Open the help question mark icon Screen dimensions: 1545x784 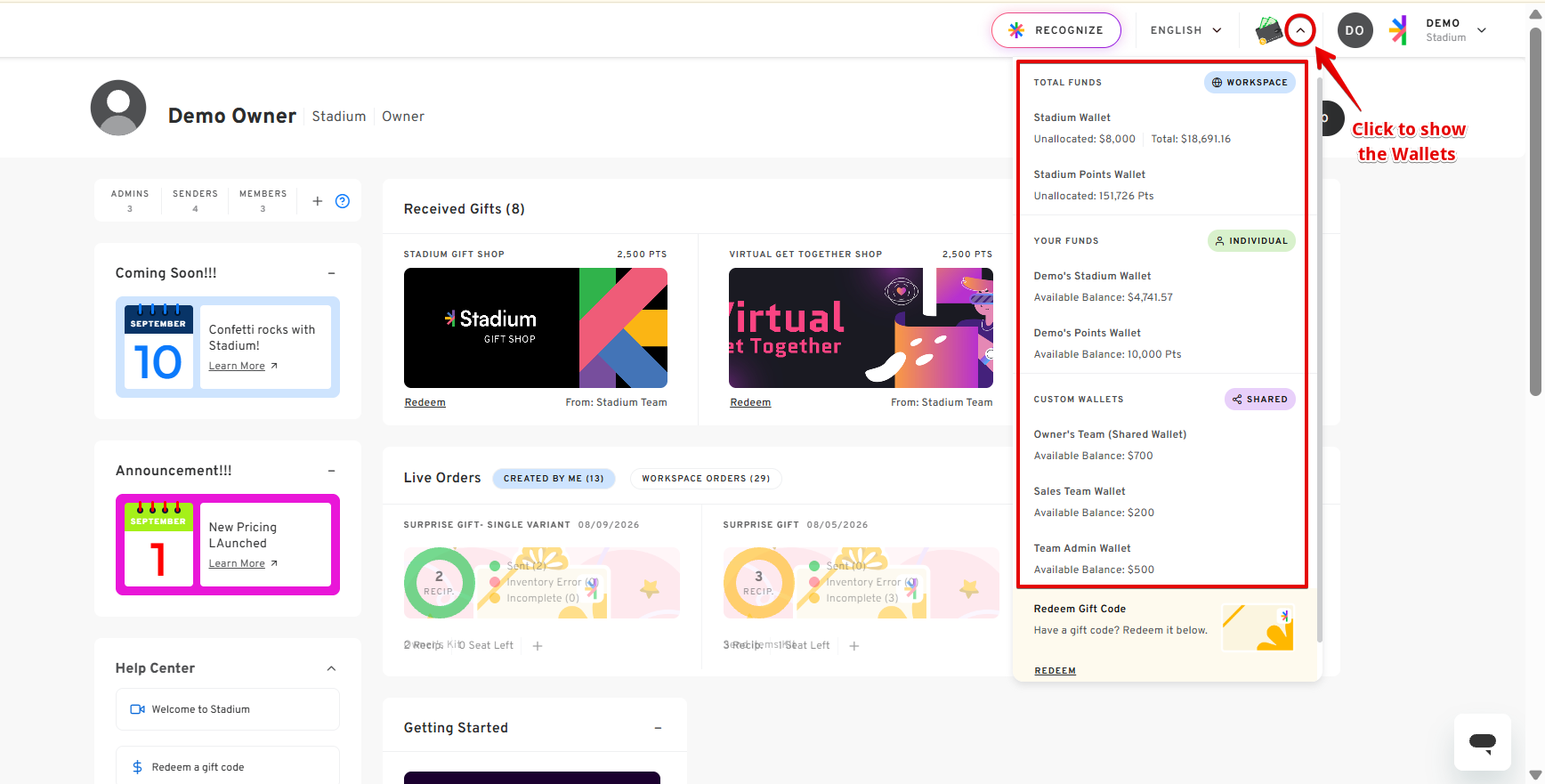click(x=343, y=201)
